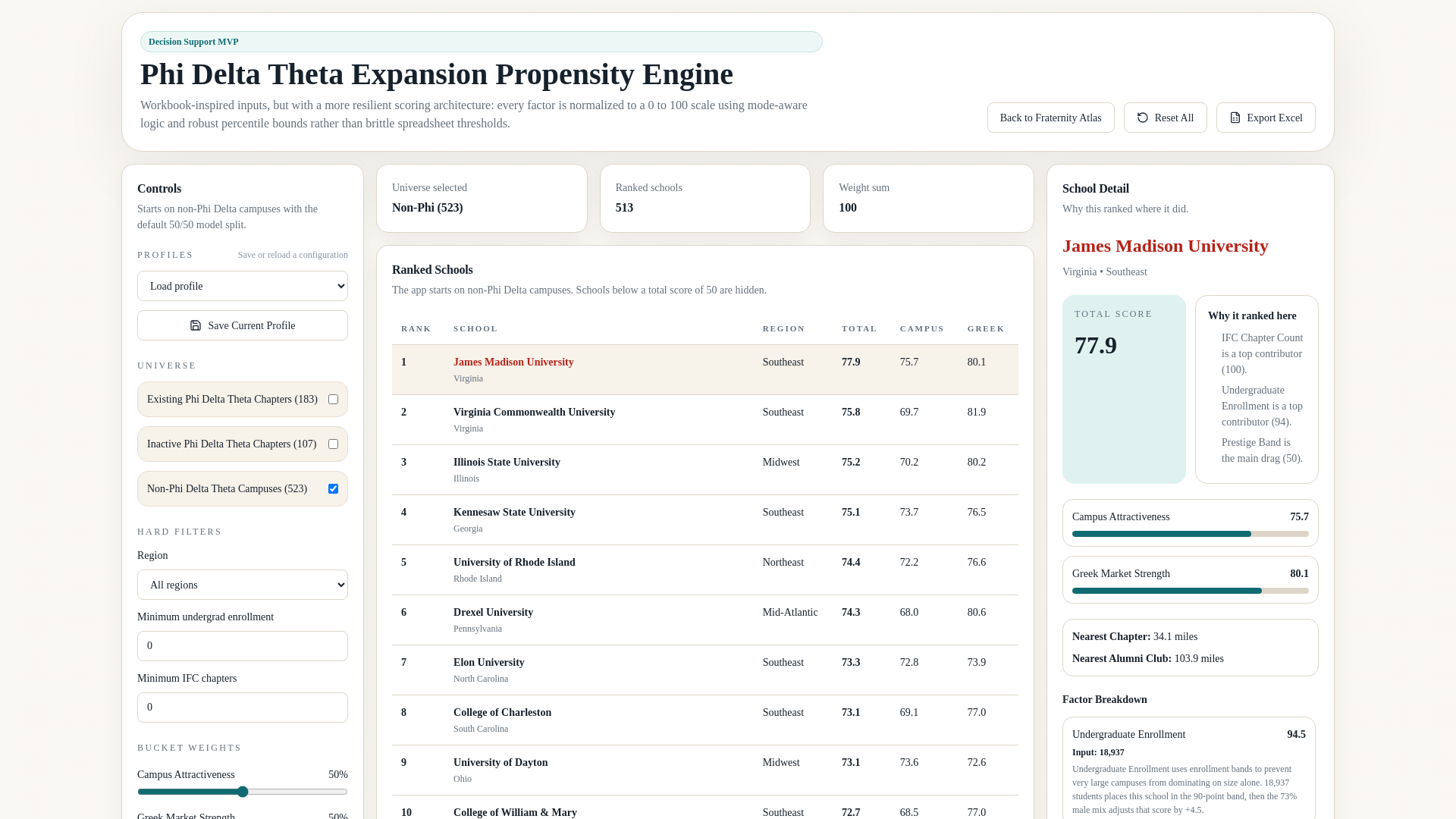This screenshot has height=819, width=1456.
Task: Click Nearest Chapter 34.1 miles text
Action: [1135, 636]
